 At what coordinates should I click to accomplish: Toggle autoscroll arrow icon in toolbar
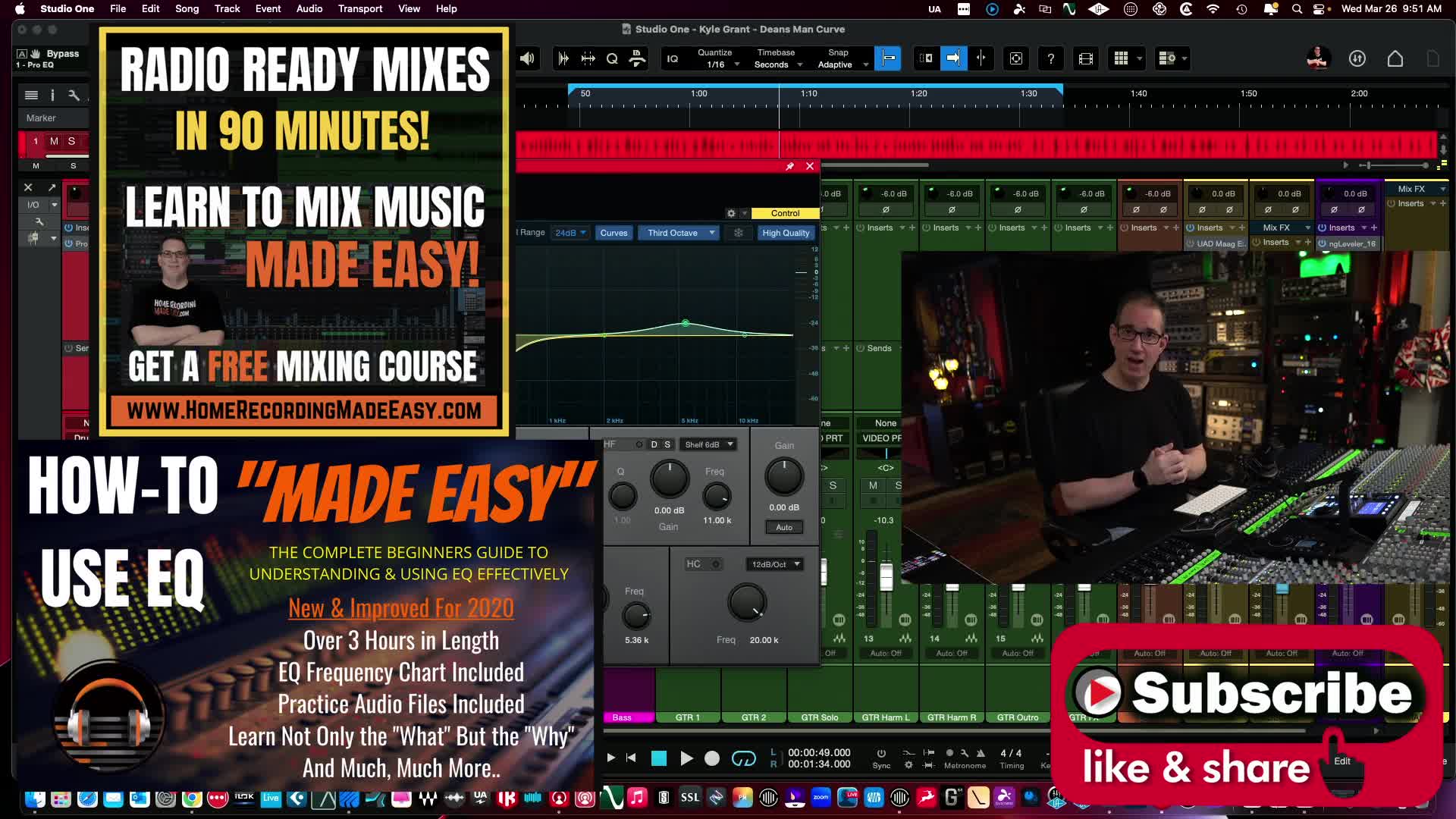pyautogui.click(x=953, y=58)
